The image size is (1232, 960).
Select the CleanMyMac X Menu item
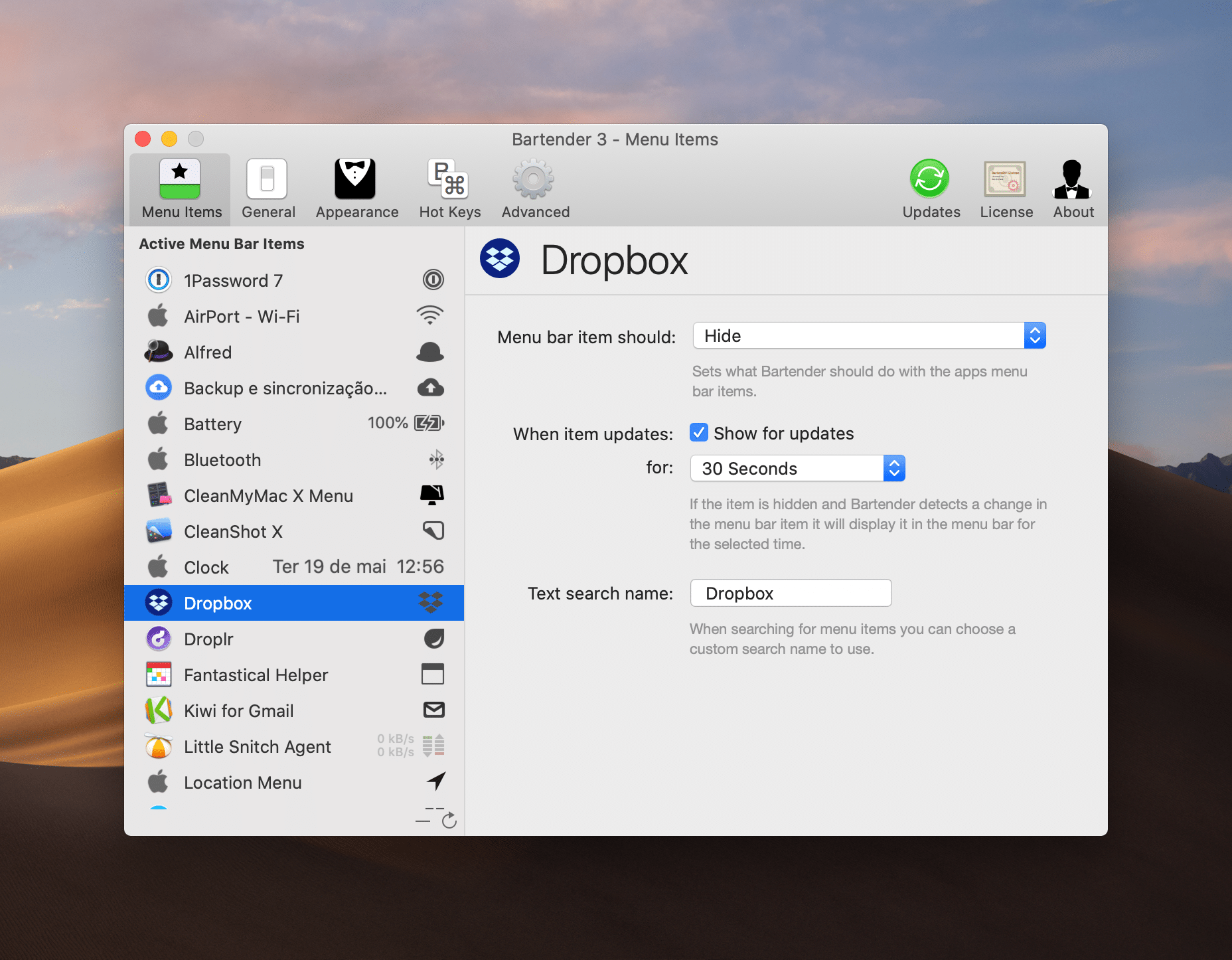[268, 495]
